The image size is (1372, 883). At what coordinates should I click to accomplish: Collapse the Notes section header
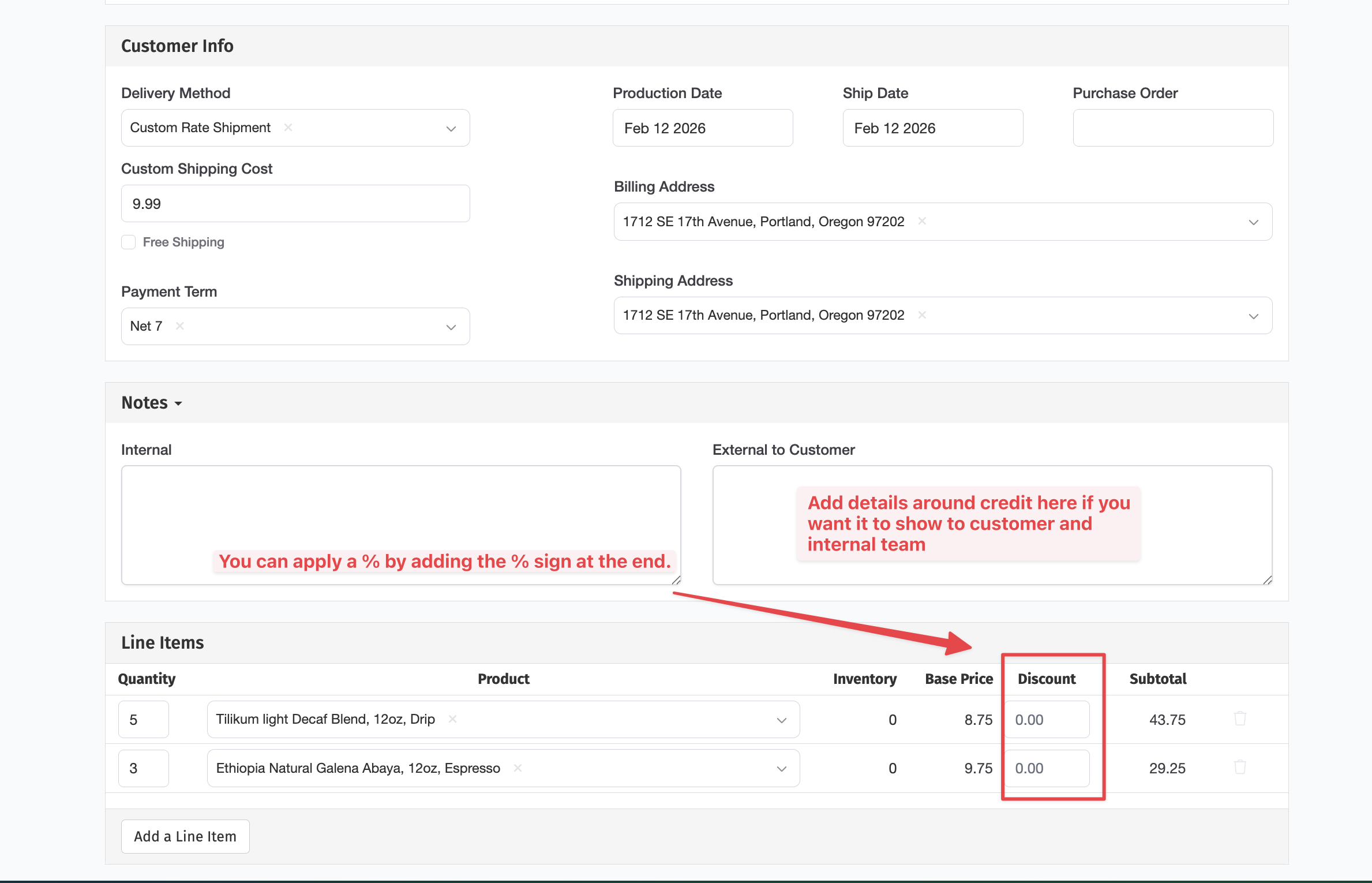pos(151,403)
